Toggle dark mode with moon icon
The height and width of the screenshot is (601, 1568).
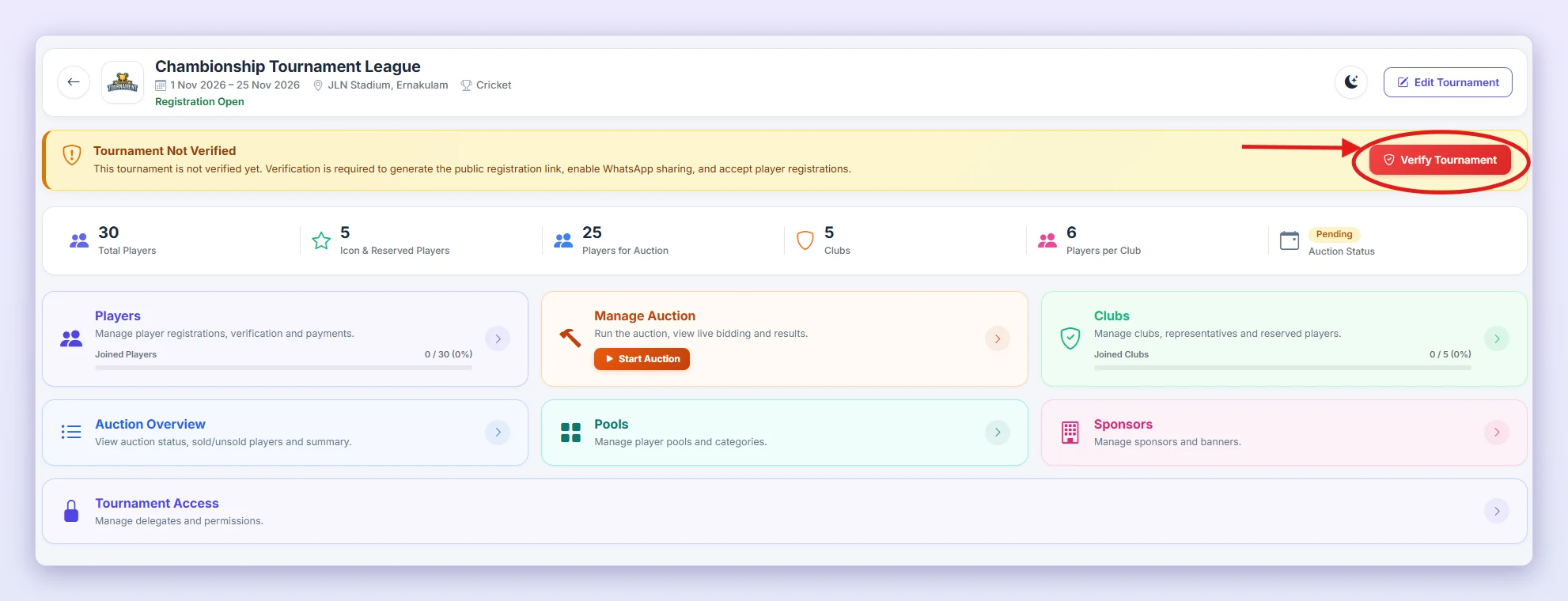click(x=1351, y=82)
